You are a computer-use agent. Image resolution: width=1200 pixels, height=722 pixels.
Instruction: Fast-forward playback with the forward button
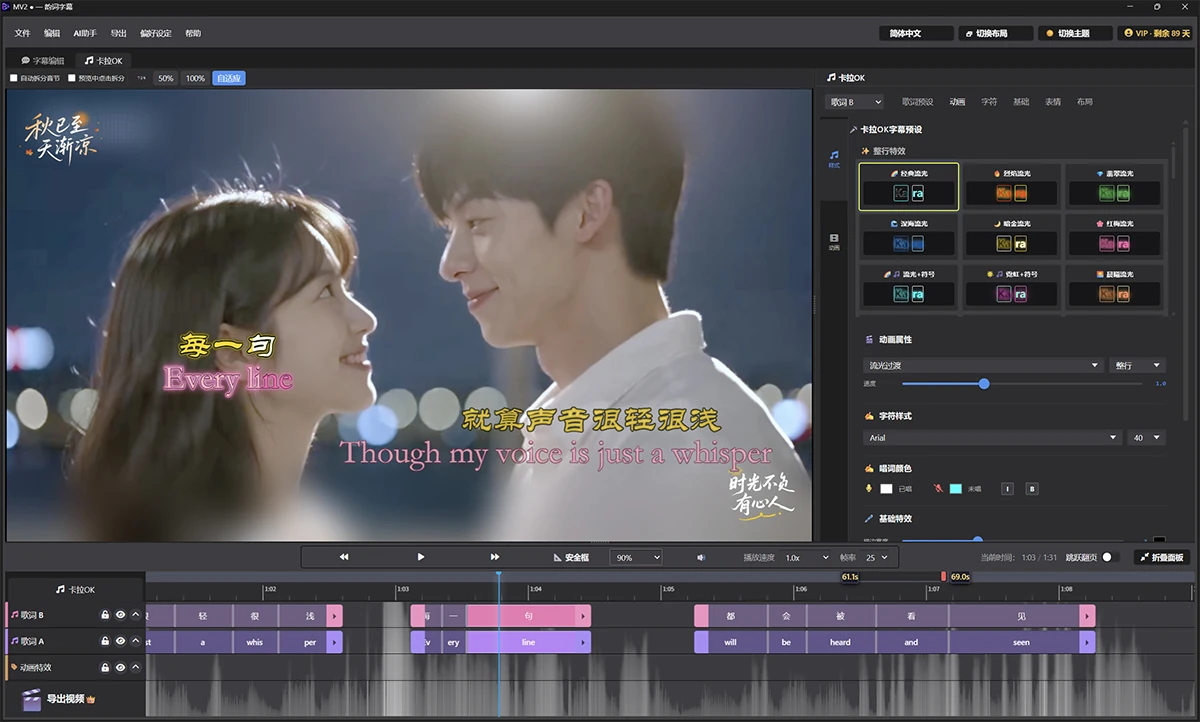pyautogui.click(x=495, y=557)
